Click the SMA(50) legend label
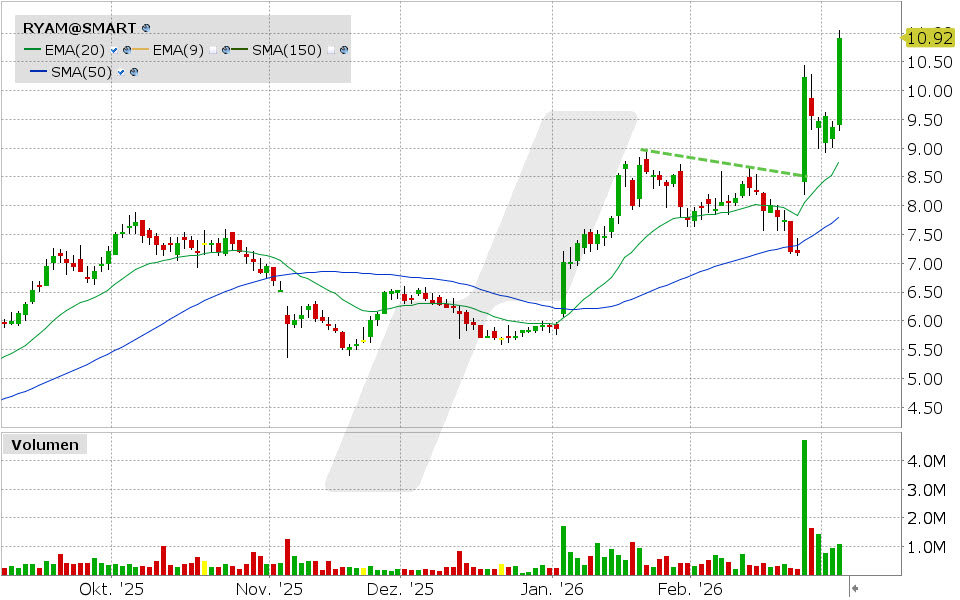 coord(80,72)
